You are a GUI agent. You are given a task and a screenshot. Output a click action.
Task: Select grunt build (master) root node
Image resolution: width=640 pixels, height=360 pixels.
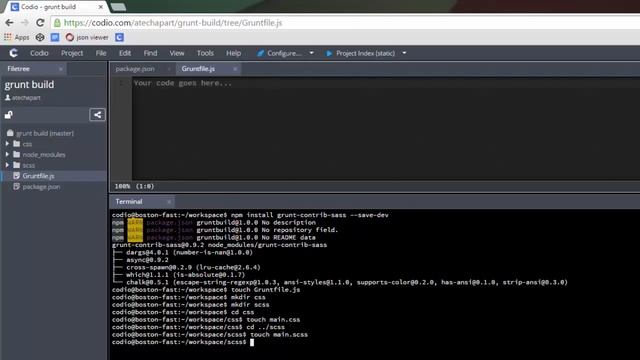(x=45, y=133)
